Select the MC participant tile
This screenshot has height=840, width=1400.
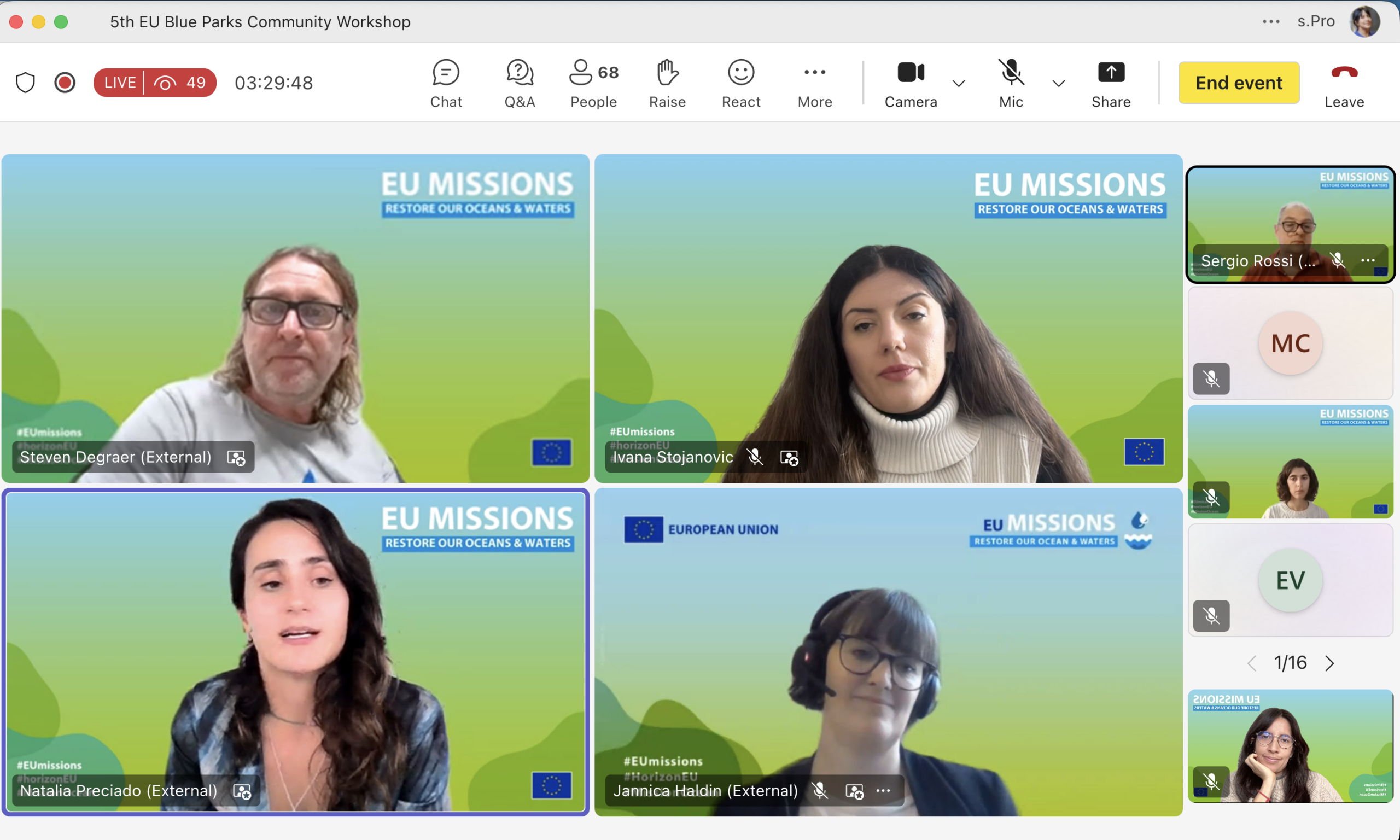click(1290, 343)
